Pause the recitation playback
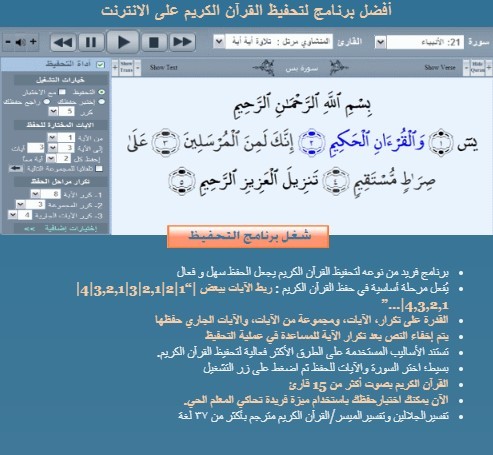This screenshot has width=493, height=455. tap(91, 42)
